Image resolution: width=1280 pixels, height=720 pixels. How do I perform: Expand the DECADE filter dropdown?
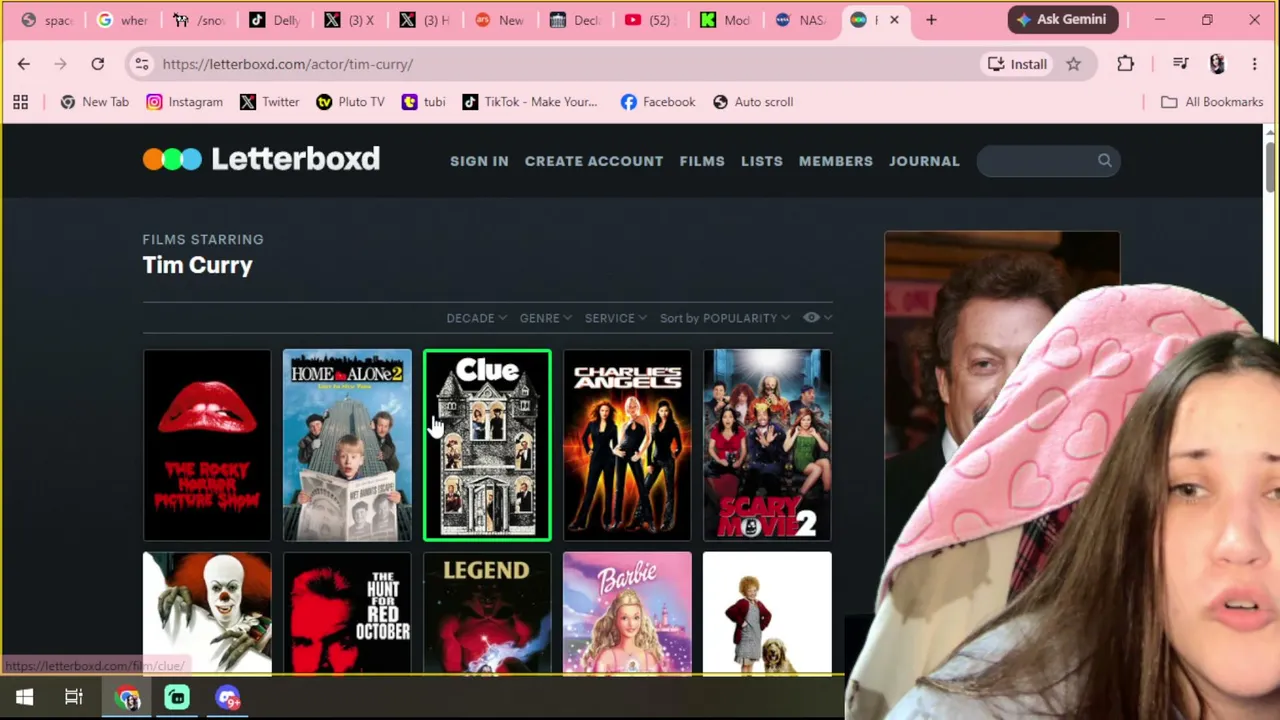point(476,318)
